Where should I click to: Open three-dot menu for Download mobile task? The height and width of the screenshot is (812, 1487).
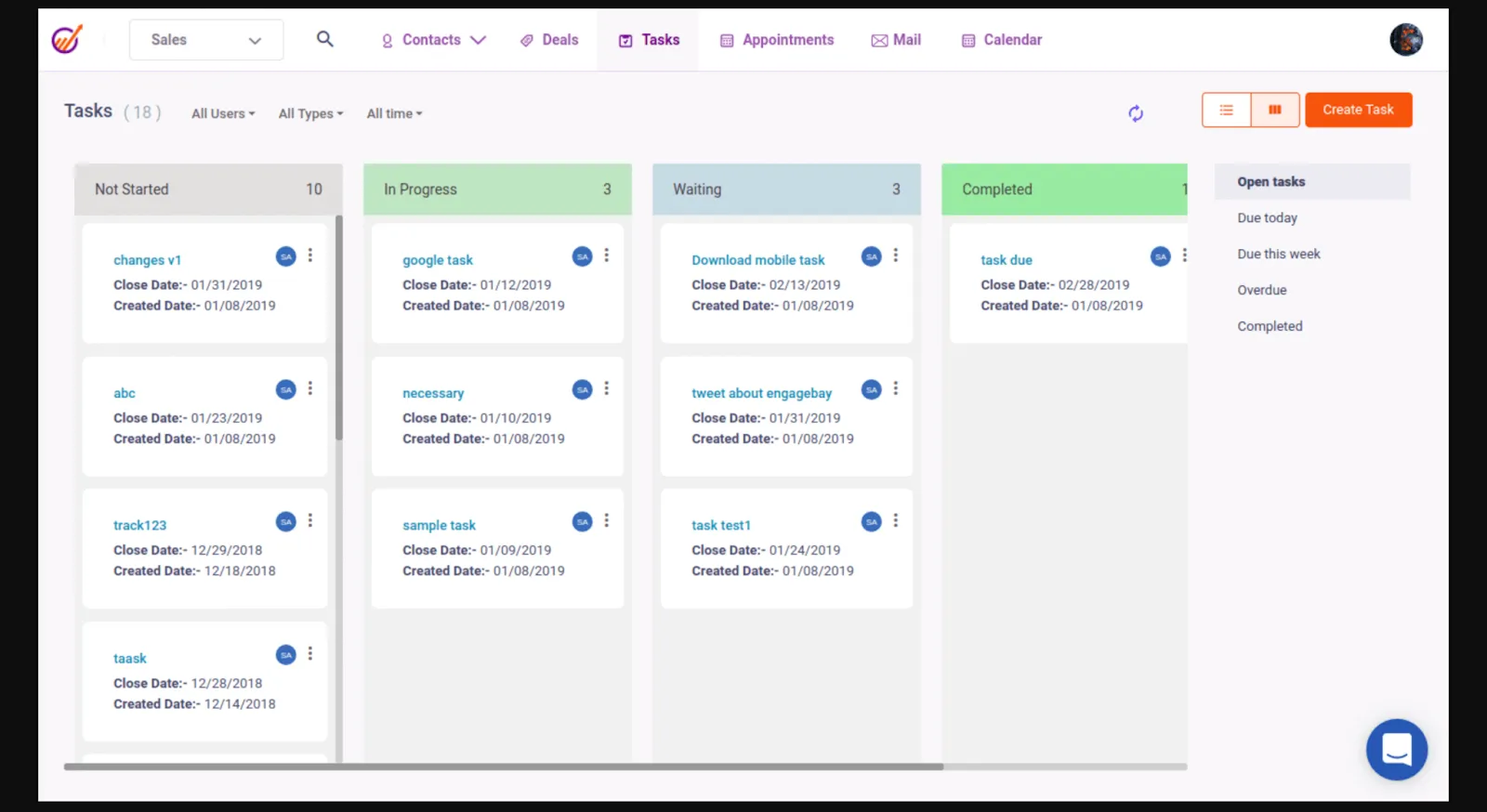tap(896, 255)
